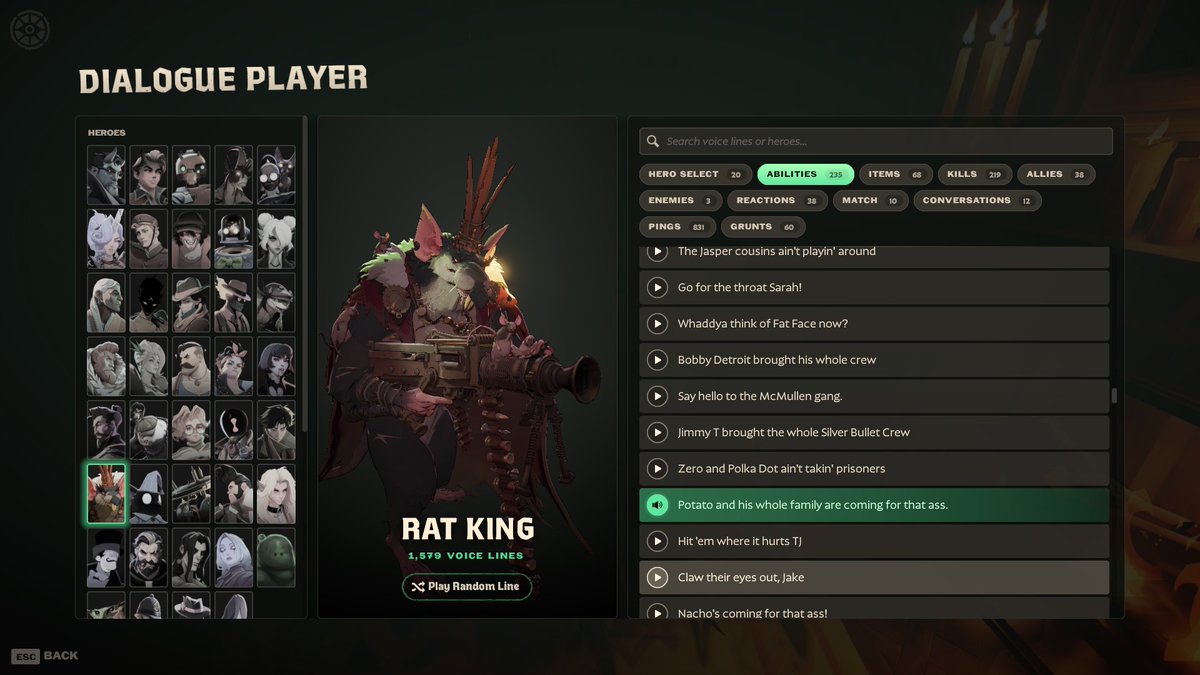Click the '1,579 Voice Lines' label
This screenshot has width=1200, height=675.
coord(466,556)
